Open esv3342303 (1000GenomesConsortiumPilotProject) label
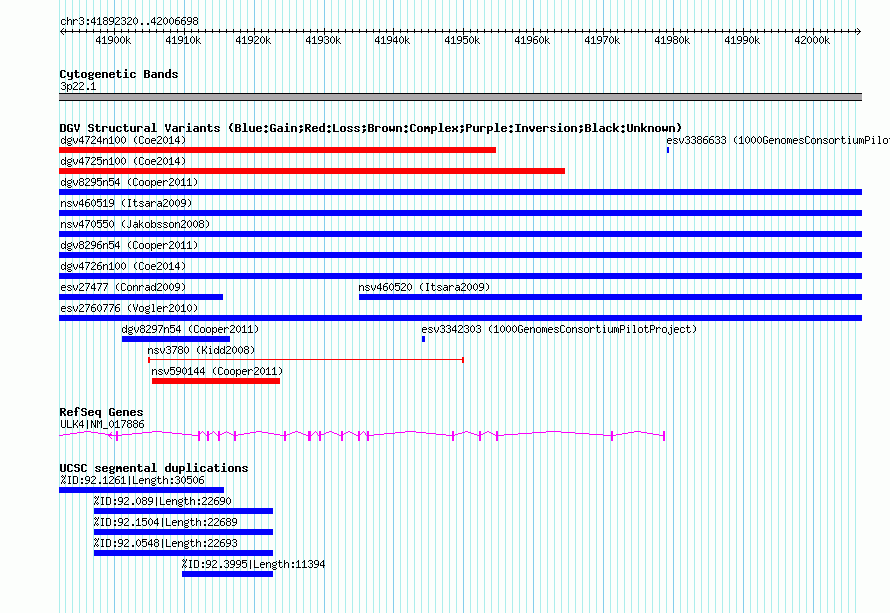 (x=559, y=329)
